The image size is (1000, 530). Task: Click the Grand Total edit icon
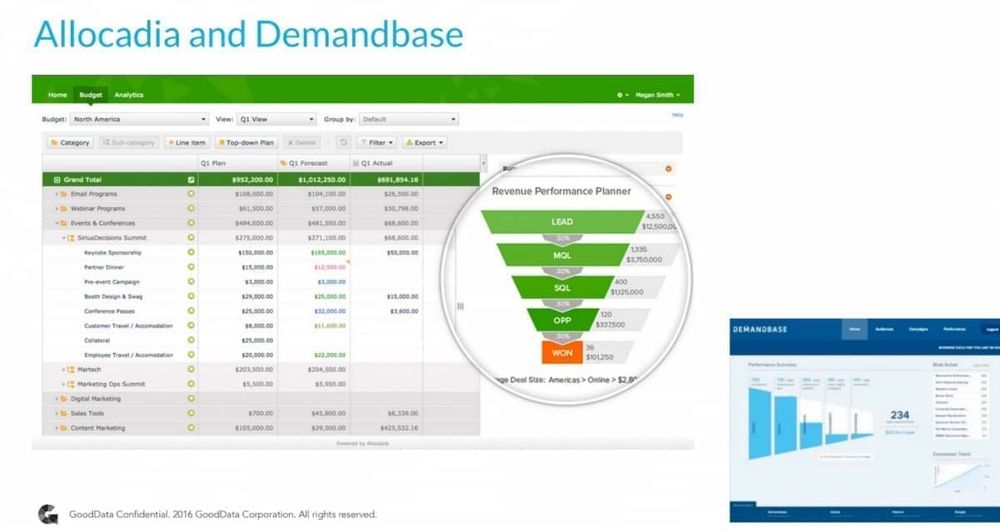[191, 180]
